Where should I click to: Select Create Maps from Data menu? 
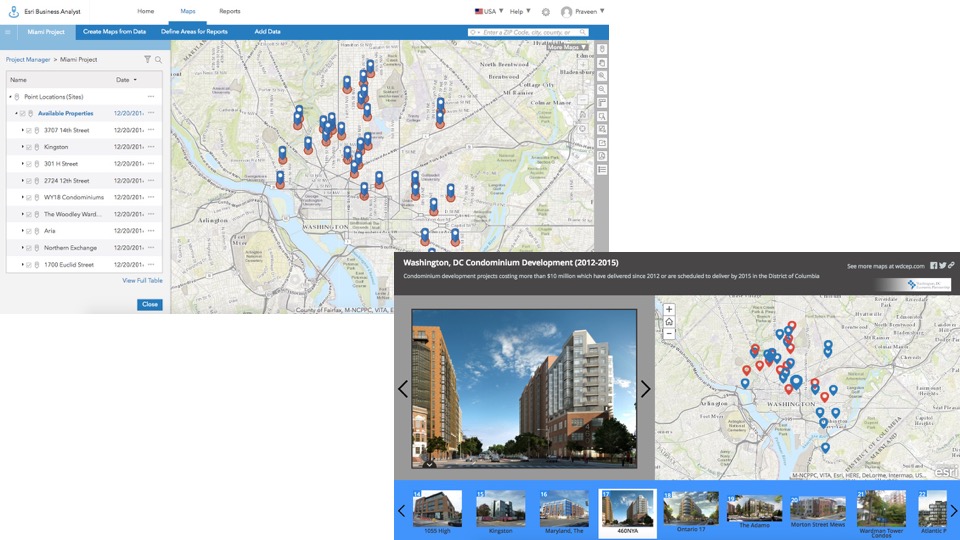pyautogui.click(x=114, y=32)
